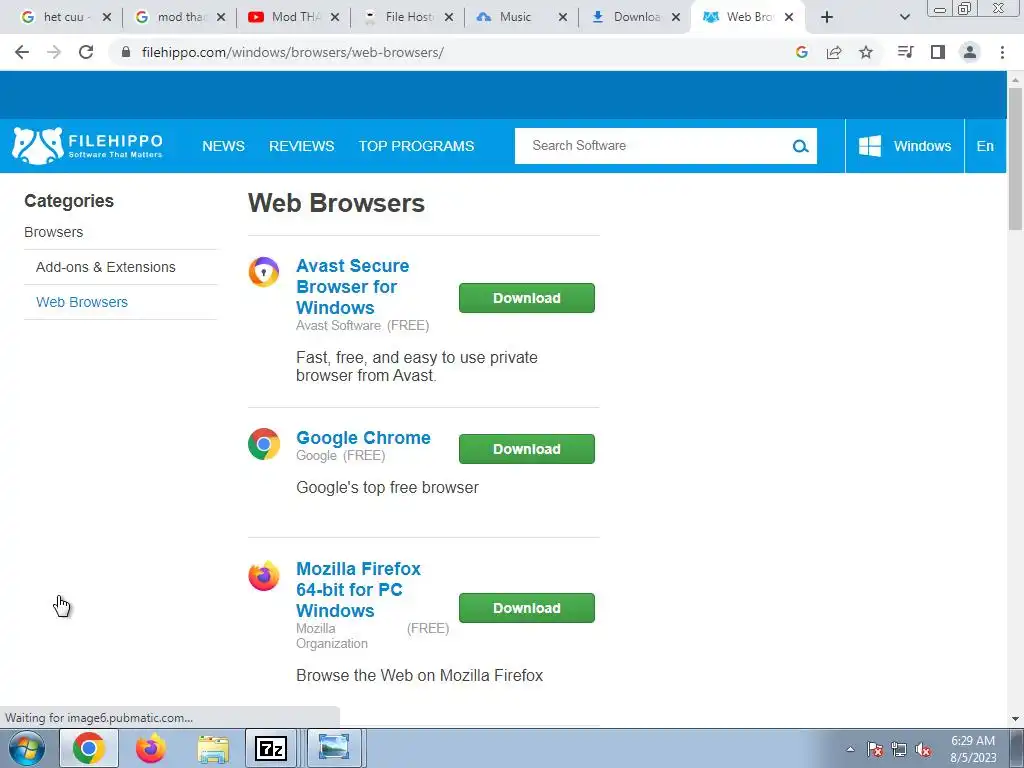Image resolution: width=1024 pixels, height=768 pixels.
Task: Download Google Chrome
Action: tap(527, 449)
